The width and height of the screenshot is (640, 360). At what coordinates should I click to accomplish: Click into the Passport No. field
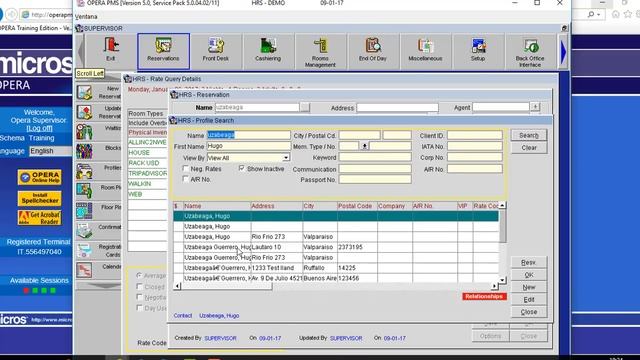coord(375,179)
